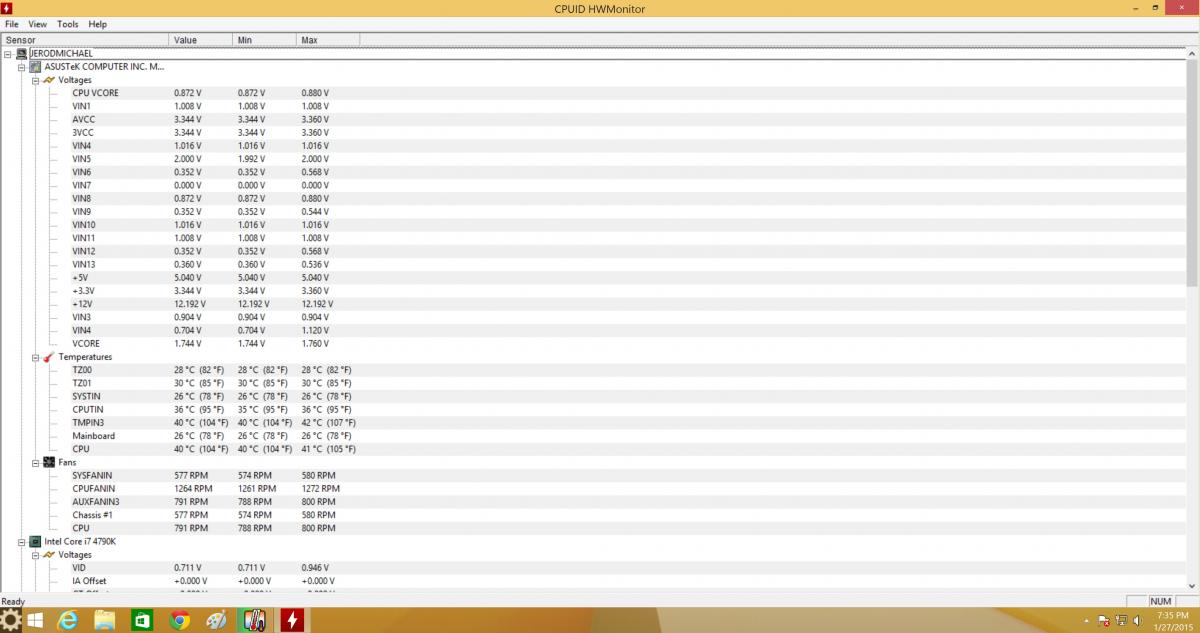Screen dimensions: 1200x633
Task: Open the File menu
Action: tap(12, 24)
